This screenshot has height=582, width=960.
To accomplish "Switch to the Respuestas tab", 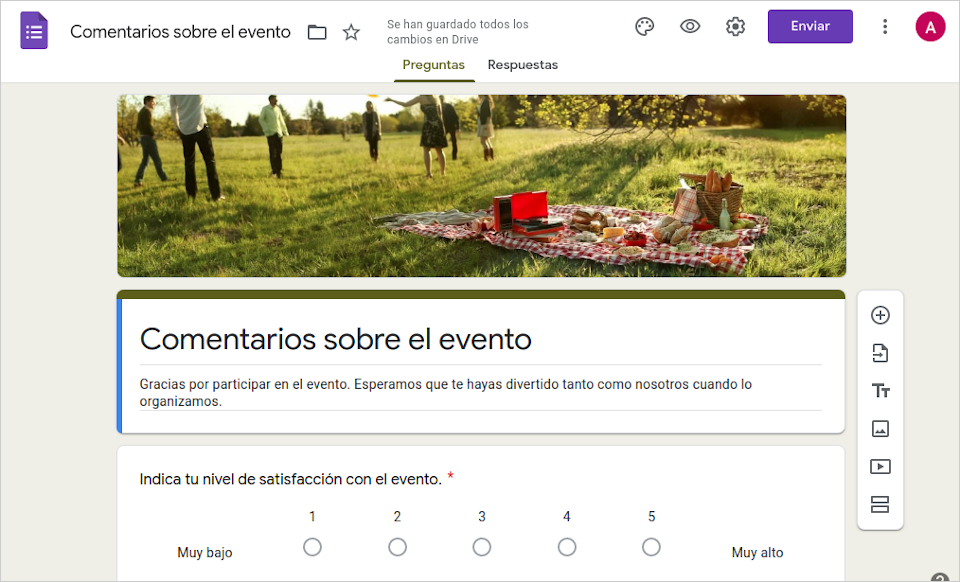I will [522, 65].
